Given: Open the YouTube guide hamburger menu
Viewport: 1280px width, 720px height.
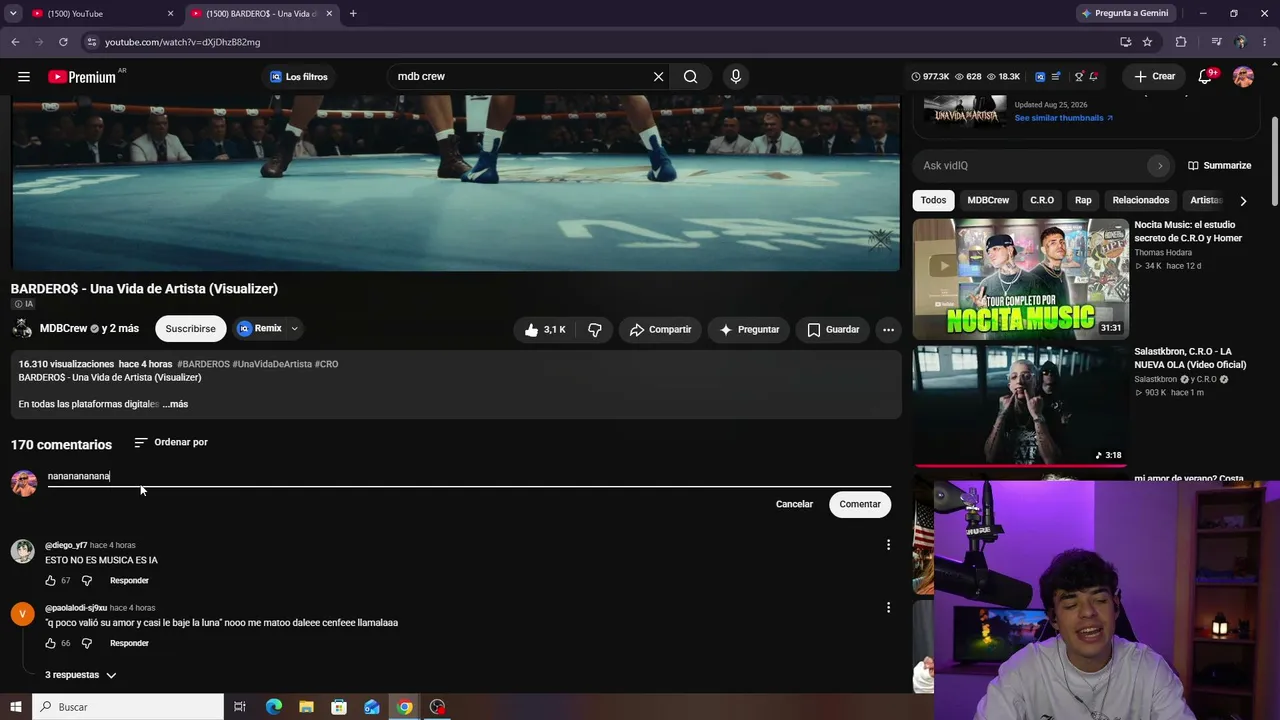Looking at the screenshot, I should (23, 77).
